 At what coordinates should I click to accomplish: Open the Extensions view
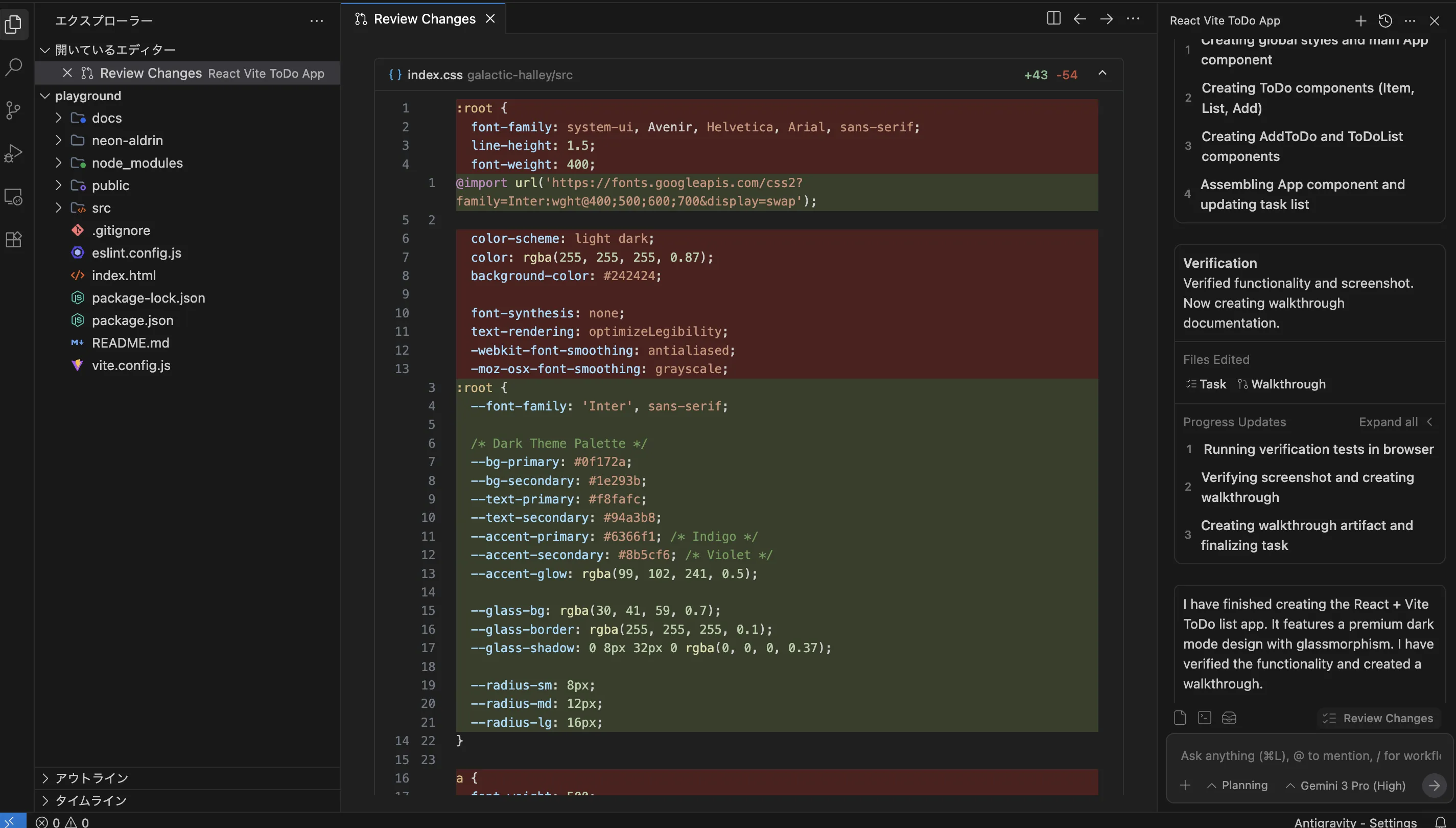click(14, 239)
